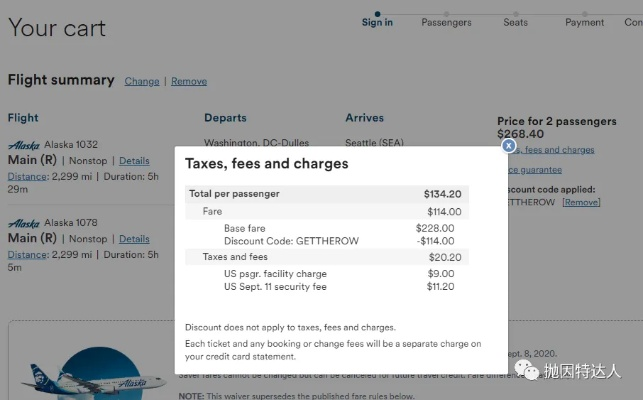Click the Payment step dot
This screenshot has width=643, height=400.
[584, 13]
